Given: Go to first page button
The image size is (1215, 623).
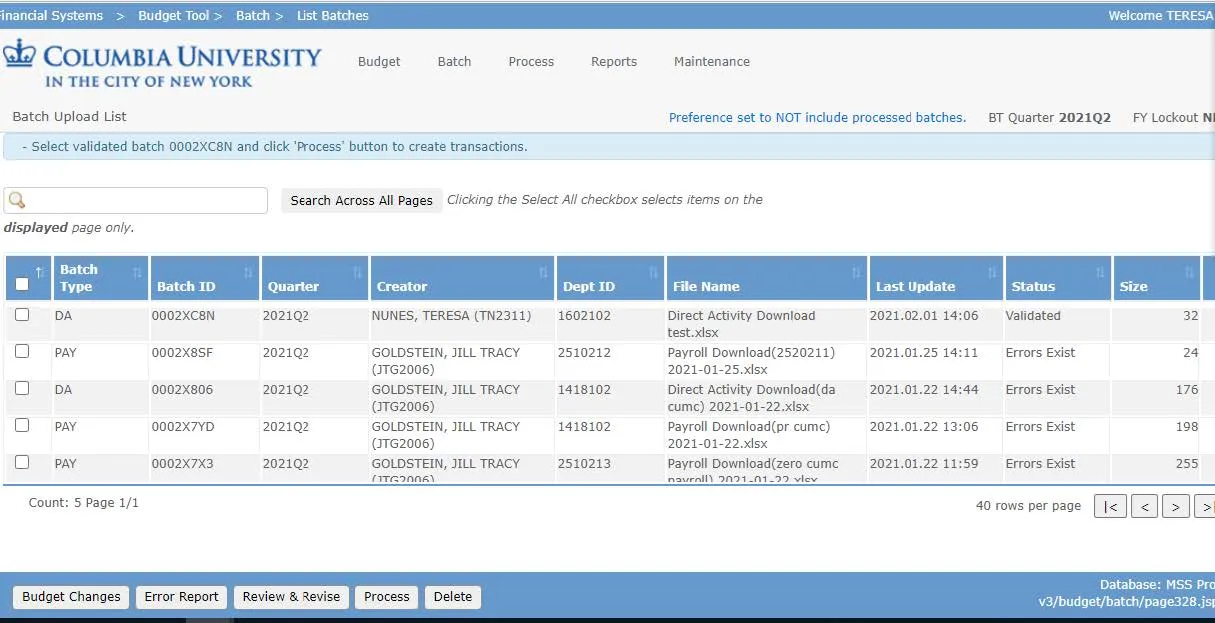Looking at the screenshot, I should tap(1111, 507).
